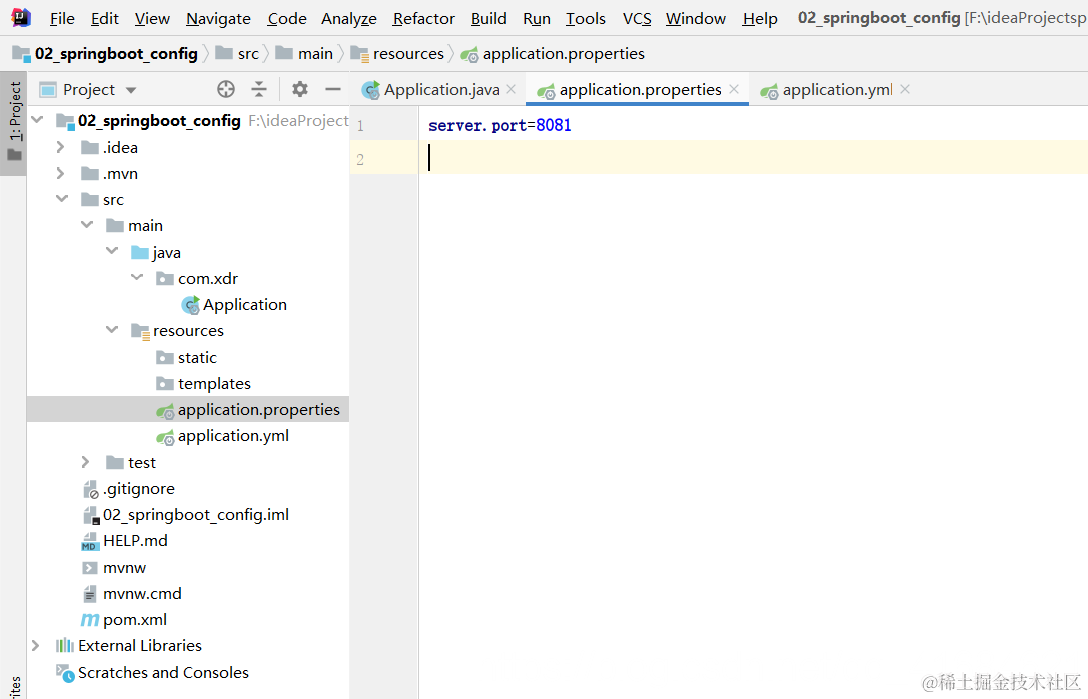Click the HELP.md markdown file icon
The height and width of the screenshot is (699, 1088).
90,541
